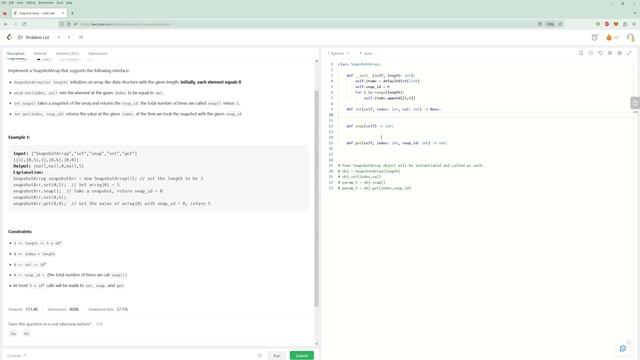The height and width of the screenshot is (360, 640).
Task: Open the History menu in Firefox
Action: 31,2
